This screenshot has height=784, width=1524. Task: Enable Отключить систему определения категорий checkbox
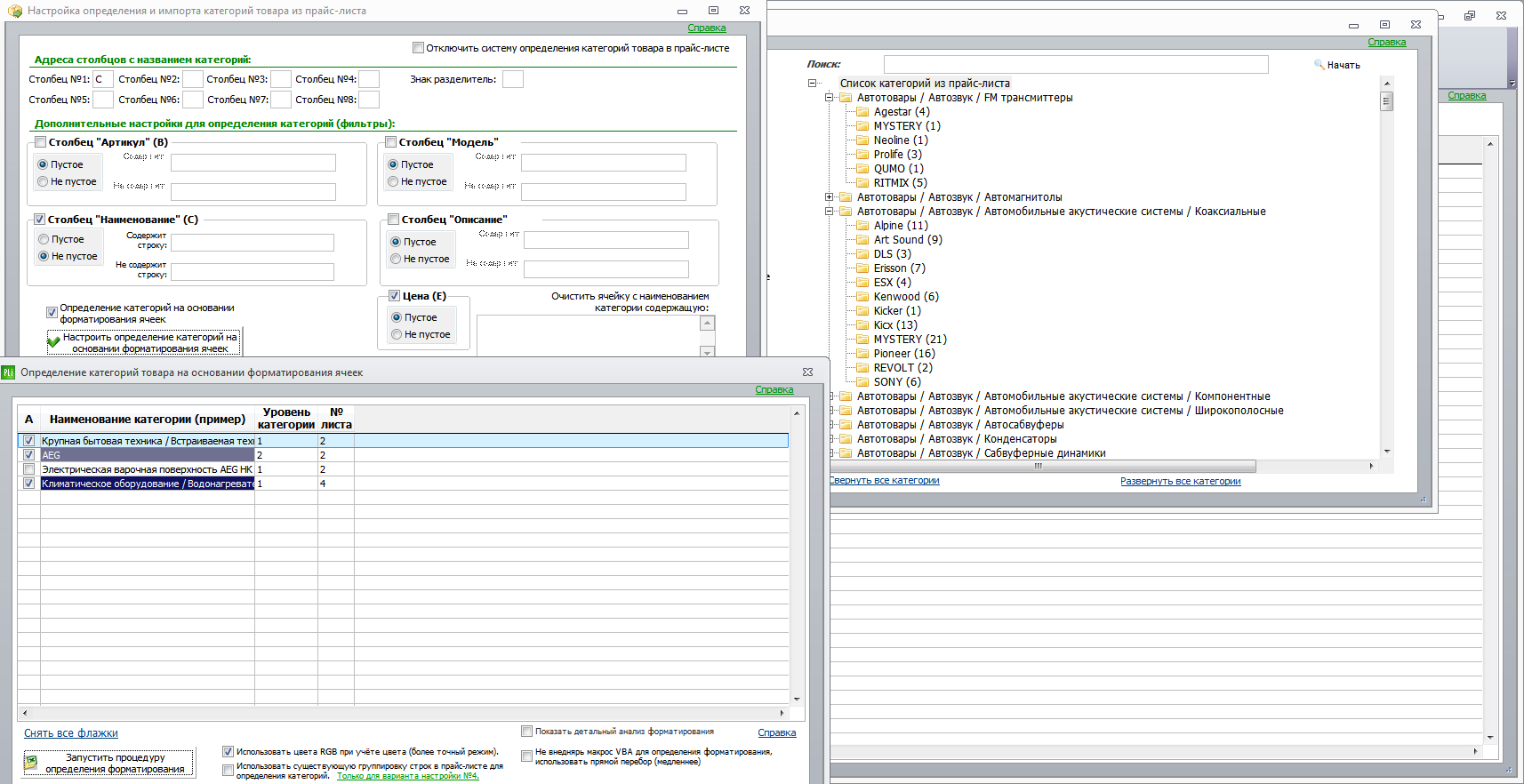tap(418, 48)
